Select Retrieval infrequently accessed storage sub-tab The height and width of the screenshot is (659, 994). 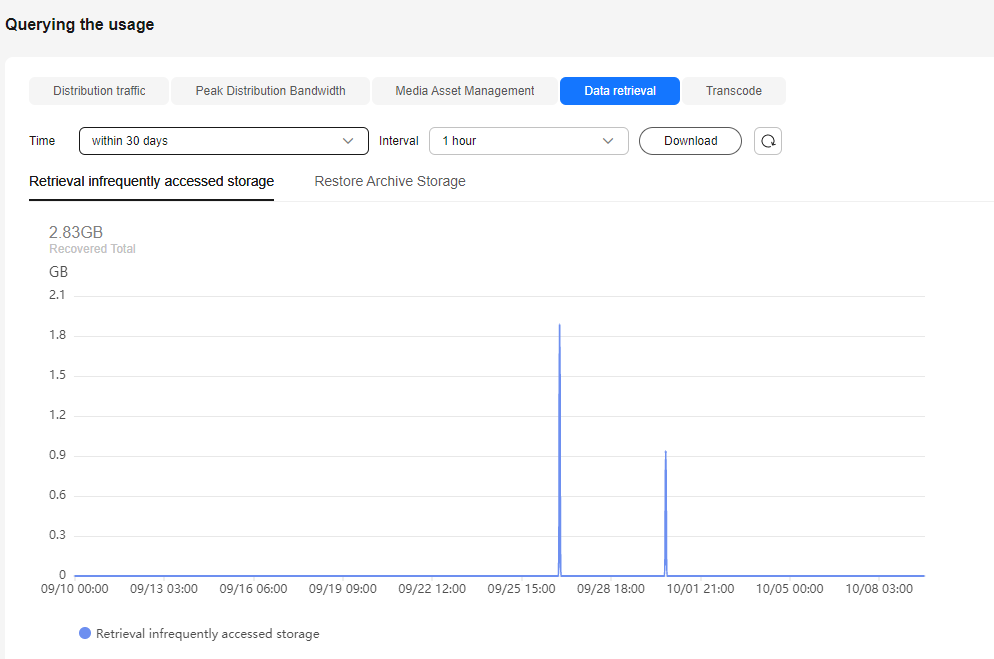(x=152, y=181)
